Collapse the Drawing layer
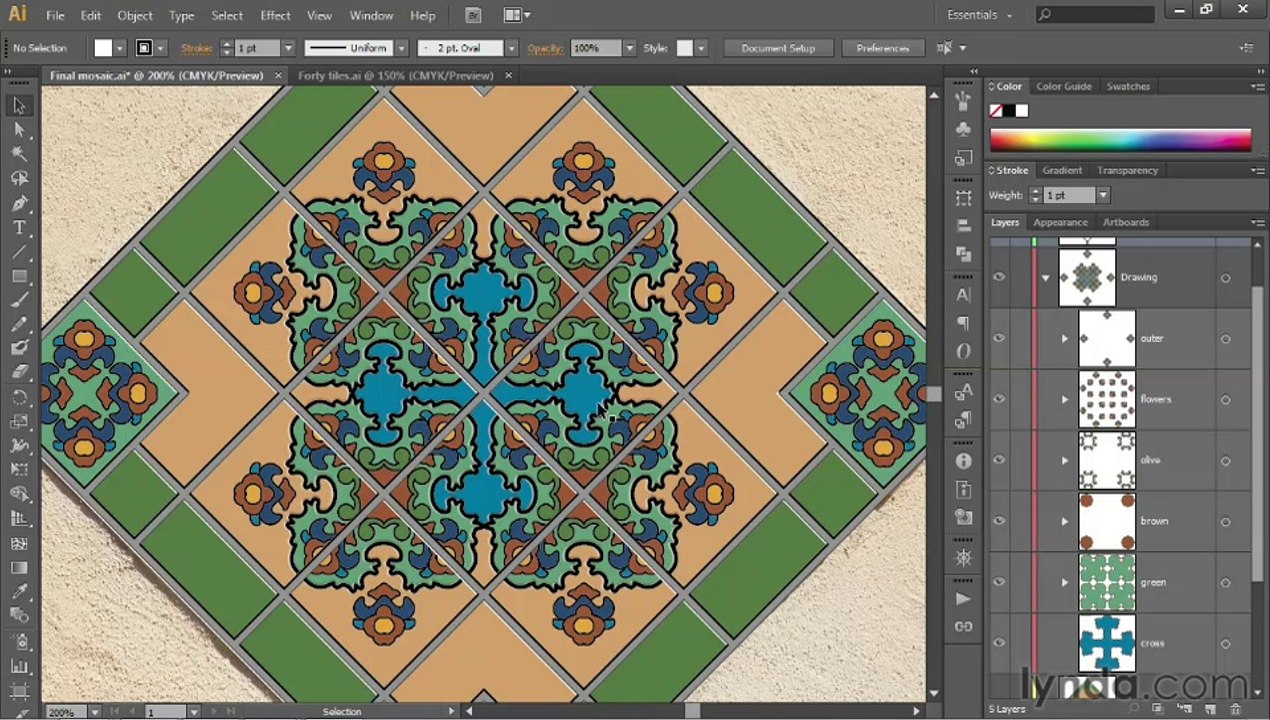 [x=1046, y=278]
